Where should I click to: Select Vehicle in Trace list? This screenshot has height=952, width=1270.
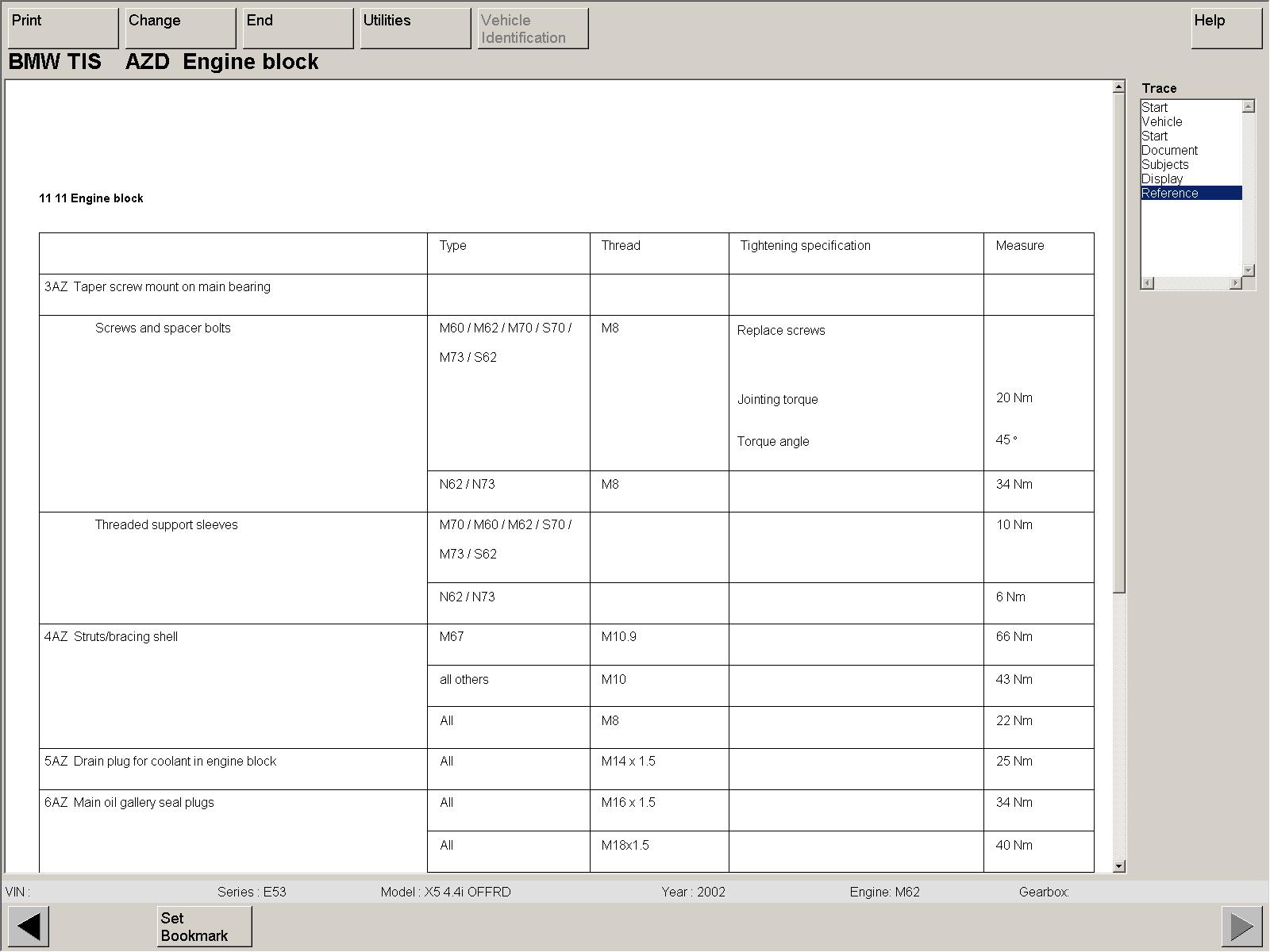pos(1162,122)
